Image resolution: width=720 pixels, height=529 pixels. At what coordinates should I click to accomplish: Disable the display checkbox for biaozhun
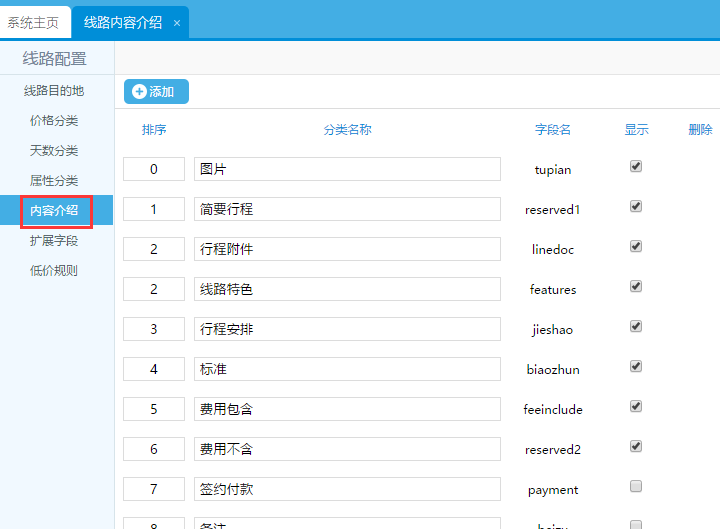tap(636, 367)
